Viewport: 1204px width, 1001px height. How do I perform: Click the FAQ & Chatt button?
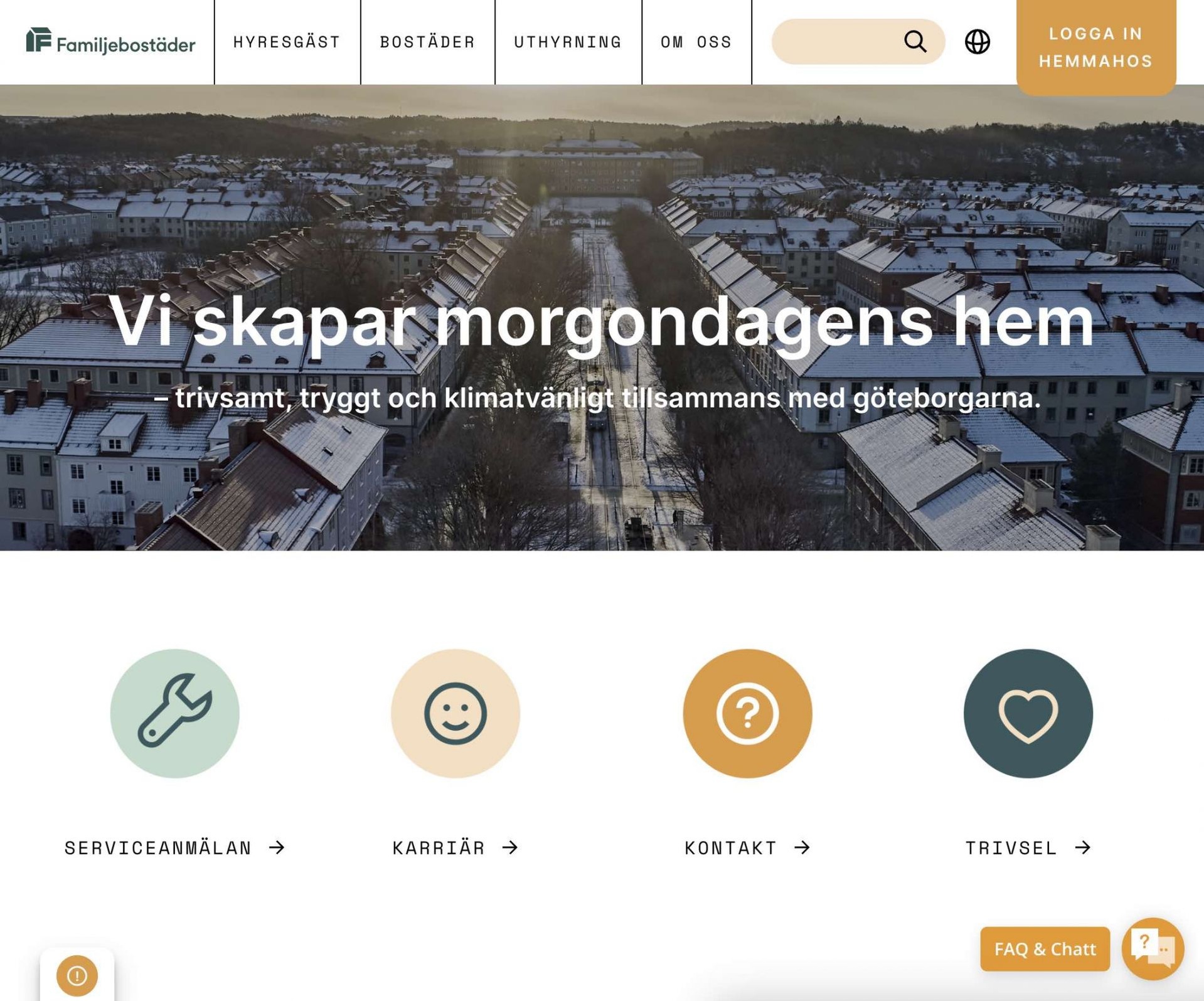[x=1045, y=948]
